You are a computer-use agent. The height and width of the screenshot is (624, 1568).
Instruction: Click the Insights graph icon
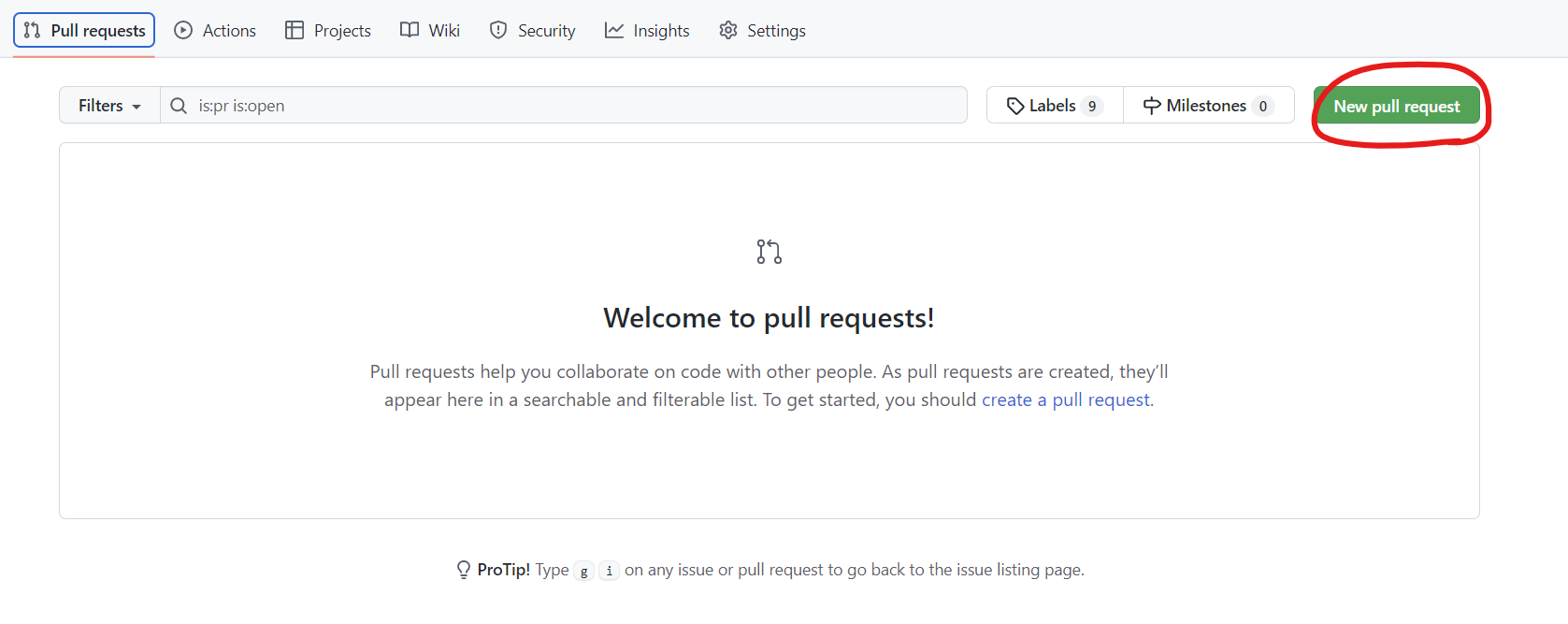614,30
